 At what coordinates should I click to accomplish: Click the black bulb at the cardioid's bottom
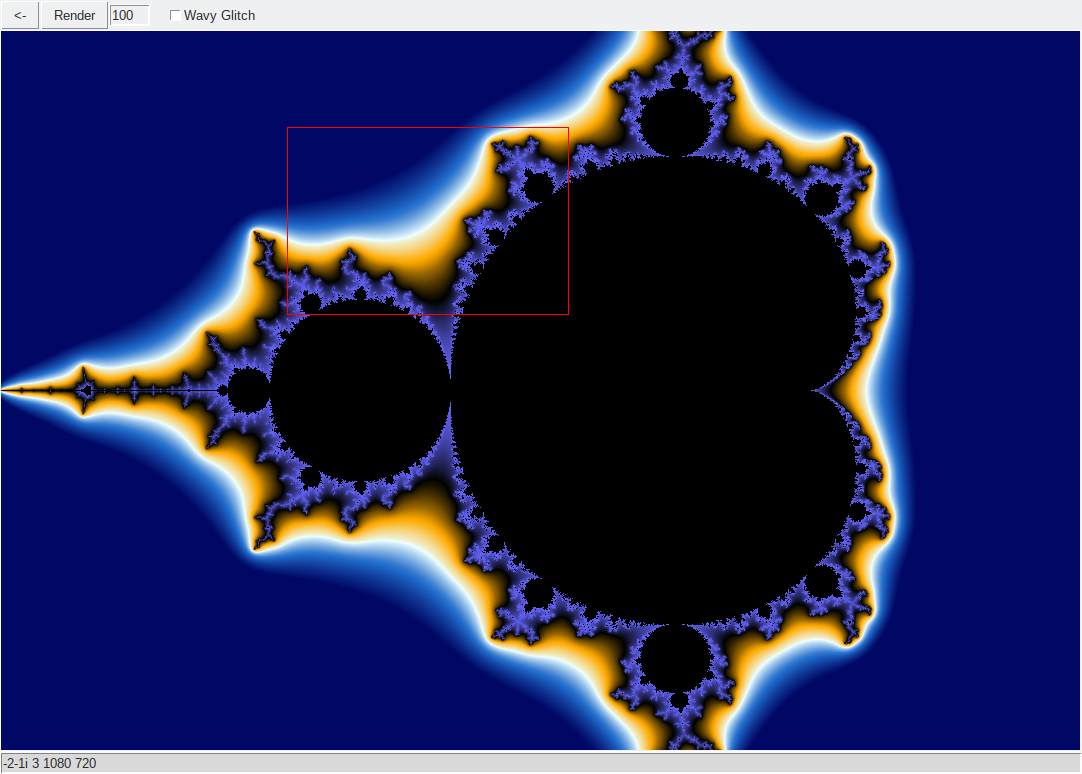click(676, 658)
